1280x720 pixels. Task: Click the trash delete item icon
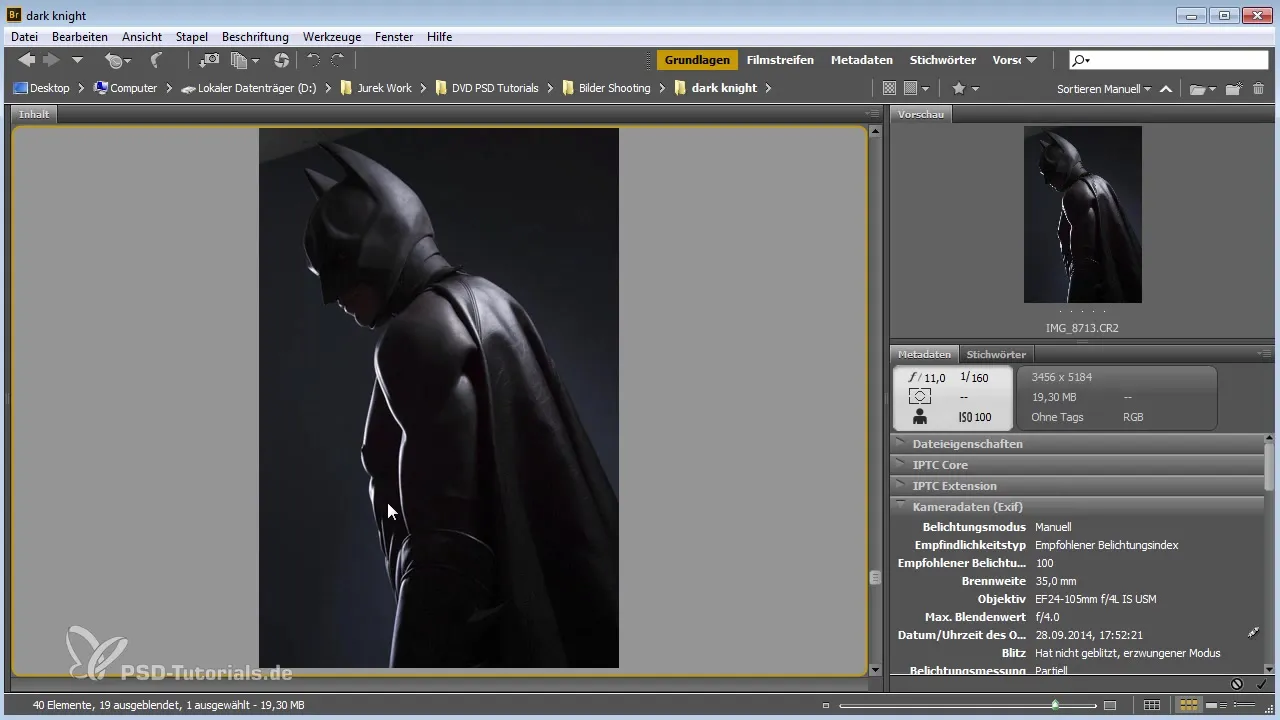tap(1258, 88)
